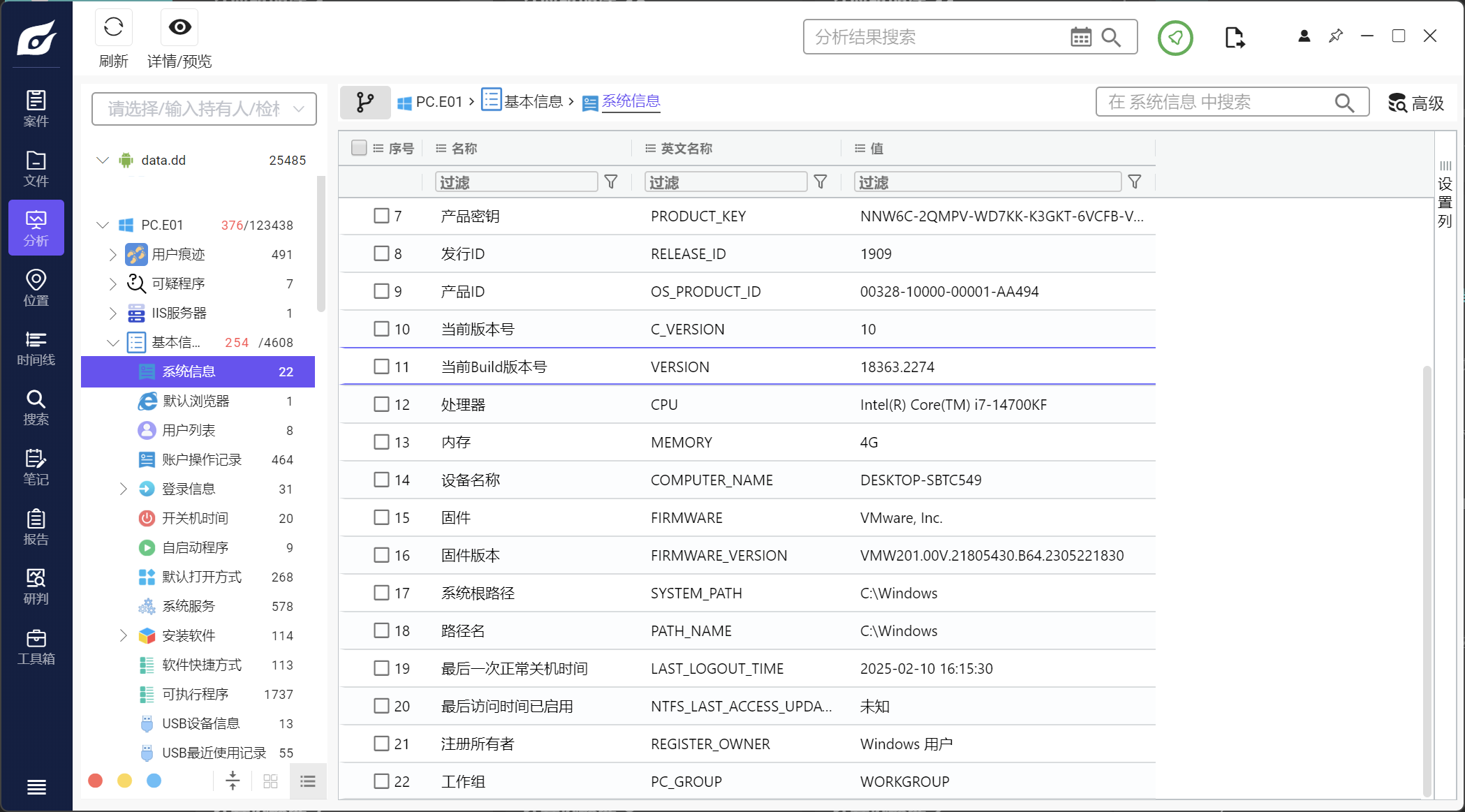1465x812 pixels.
Task: Open the 时间线 timeline sidebar item
Action: coord(36,348)
